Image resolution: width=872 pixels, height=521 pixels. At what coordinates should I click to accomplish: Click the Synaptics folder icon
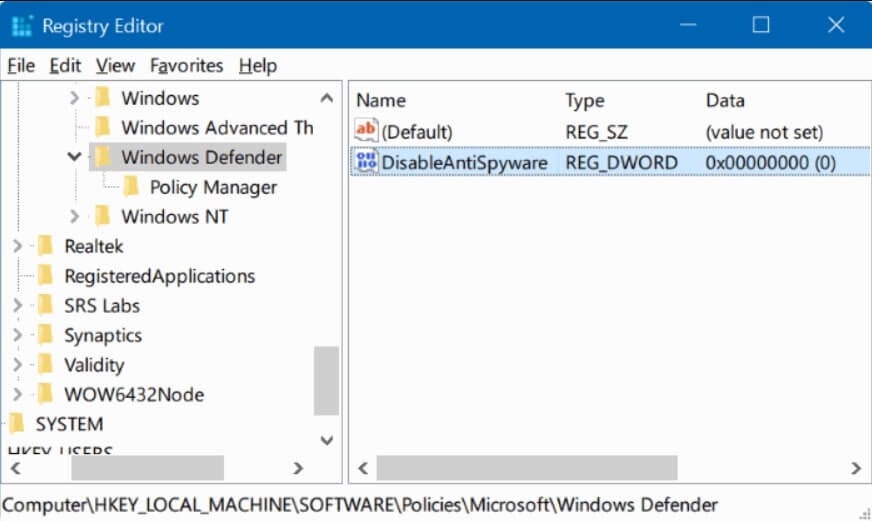click(x=46, y=335)
